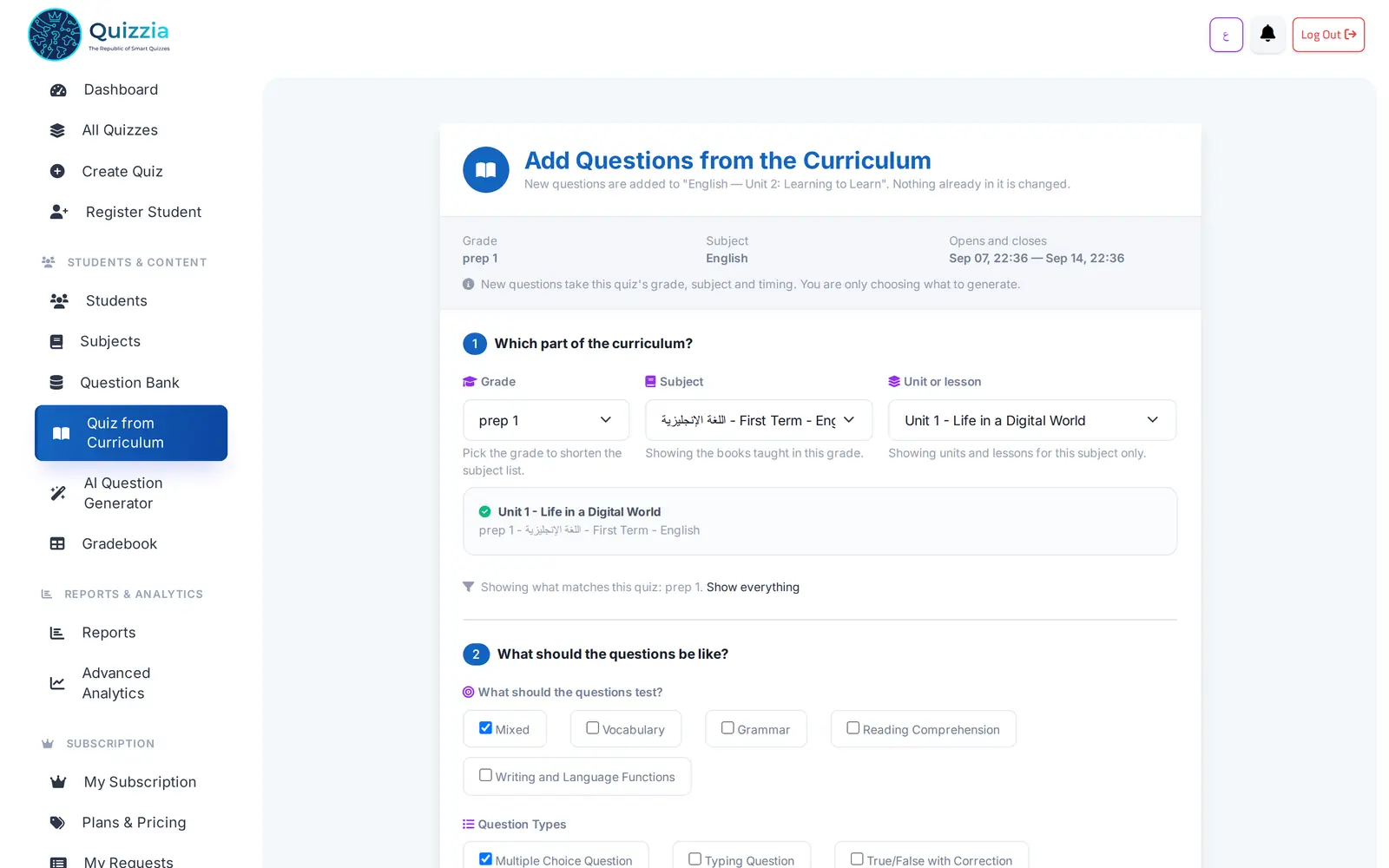The image size is (1389, 868).
Task: Click the Plans & Pricing tags icon
Action: [x=57, y=823]
